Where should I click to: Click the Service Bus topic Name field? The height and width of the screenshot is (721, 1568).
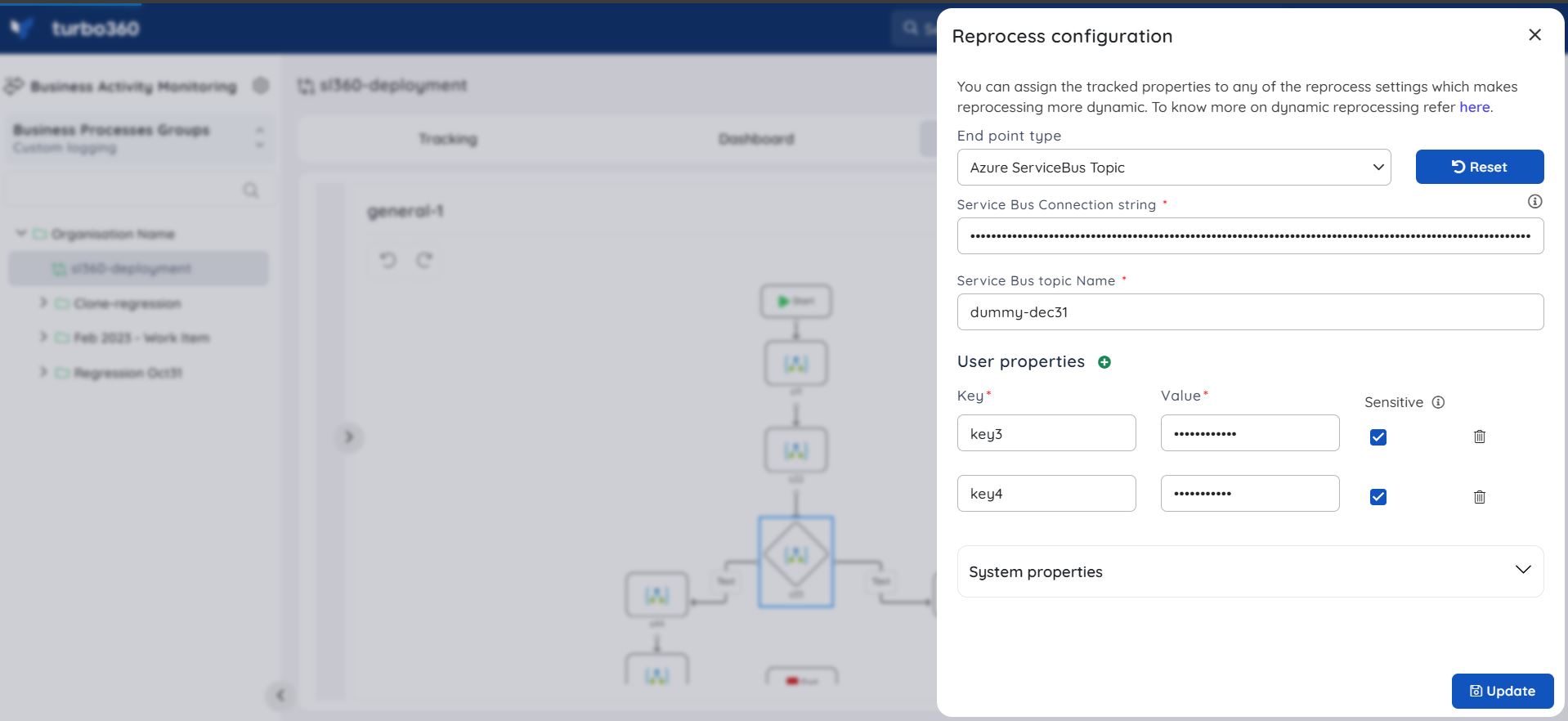pos(1250,311)
